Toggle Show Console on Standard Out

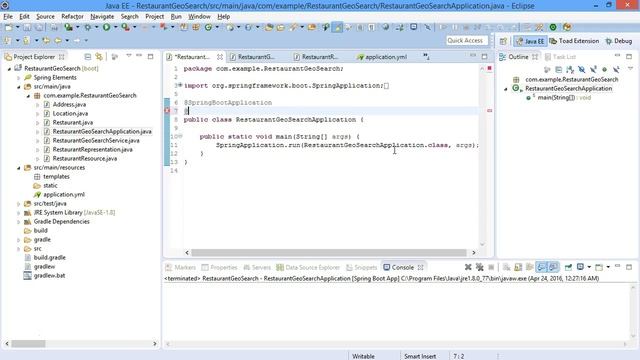click(541, 267)
